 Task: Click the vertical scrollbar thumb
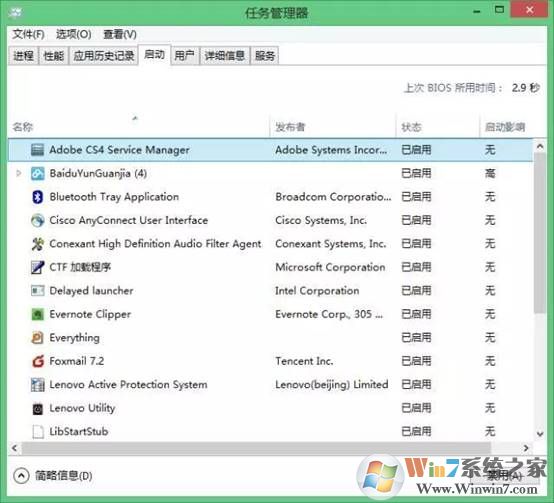(x=540, y=233)
